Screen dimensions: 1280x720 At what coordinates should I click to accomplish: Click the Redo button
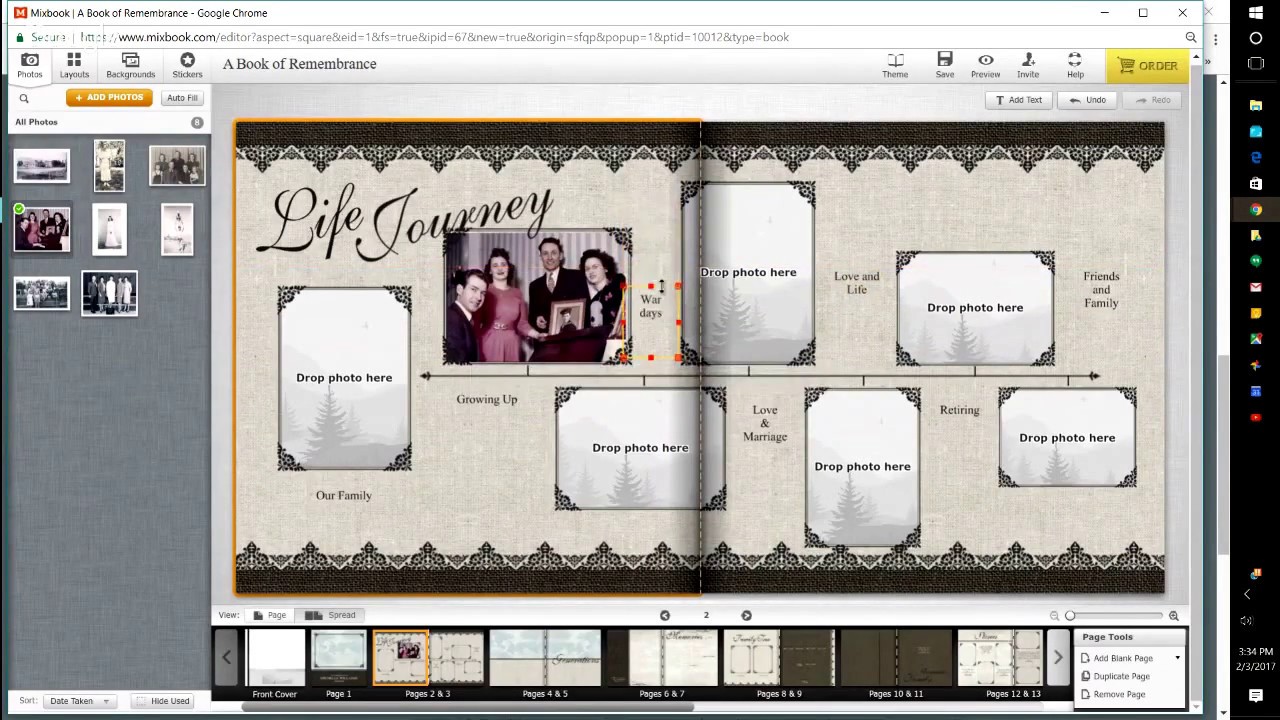(x=1151, y=100)
